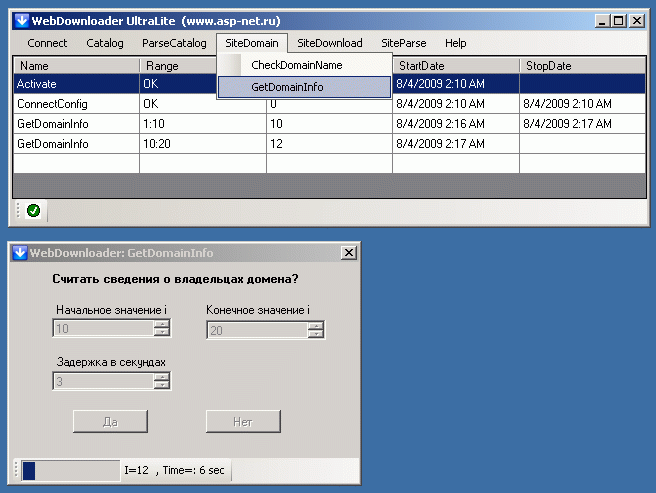Screen dimensions: 656x493
Task: Click the 10:20 range cell
Action: click(203, 144)
